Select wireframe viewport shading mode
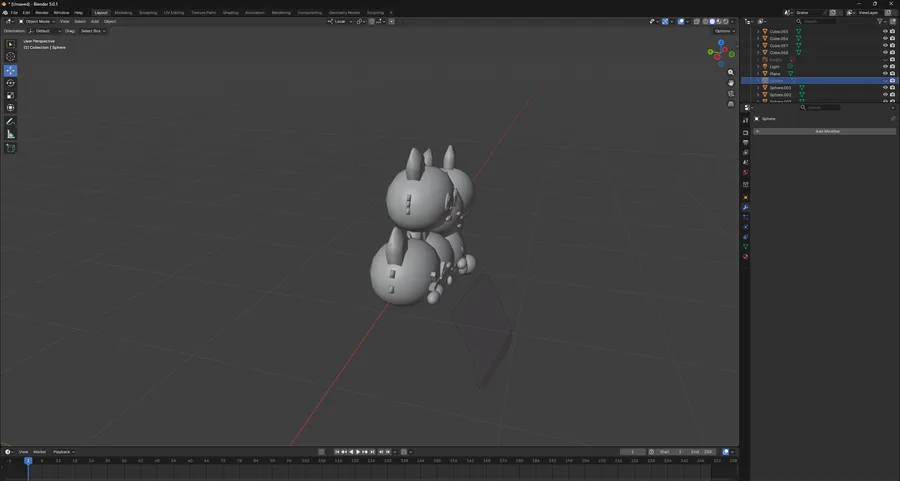 coord(705,21)
